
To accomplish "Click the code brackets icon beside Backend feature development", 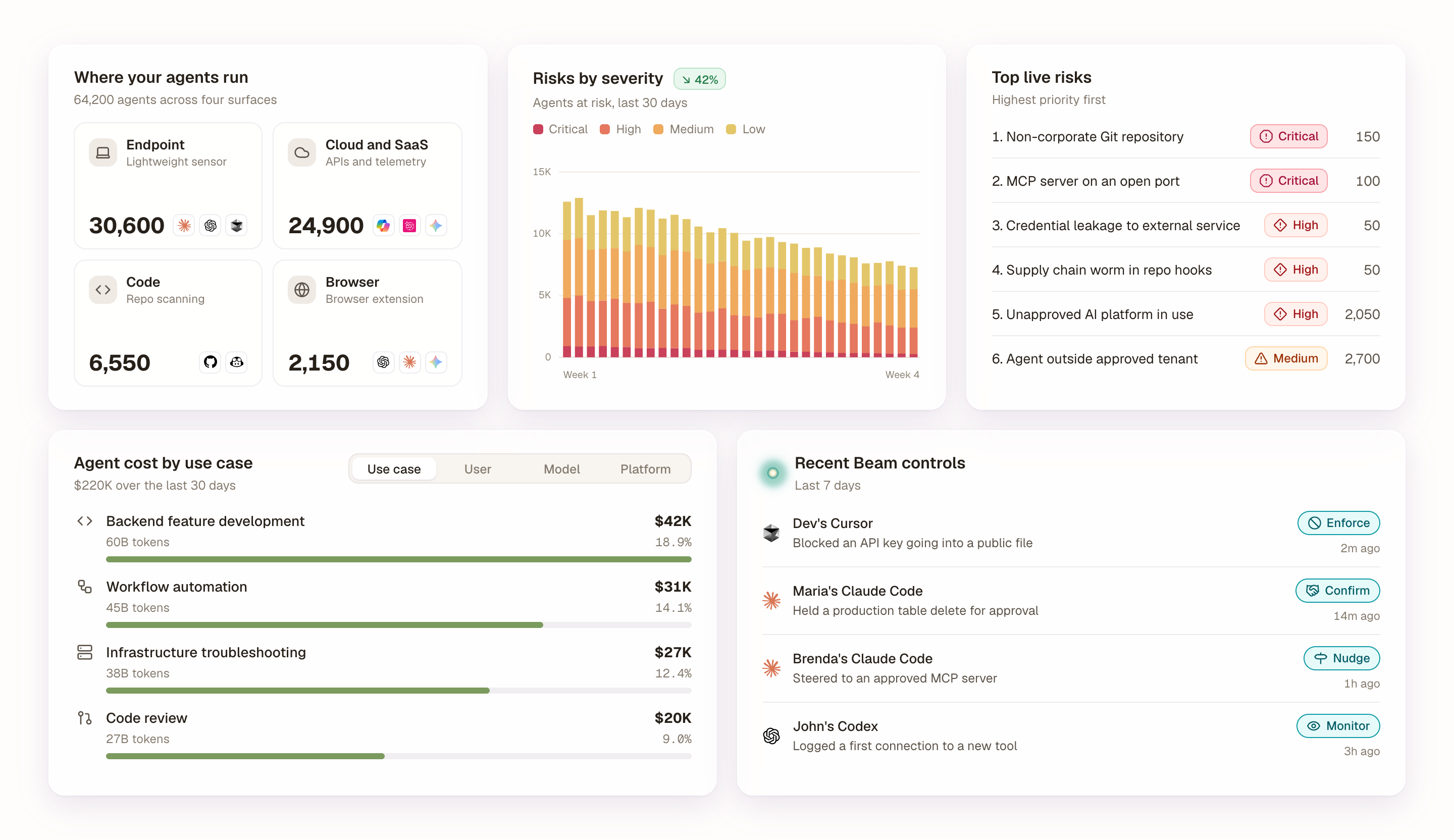I will point(85,521).
